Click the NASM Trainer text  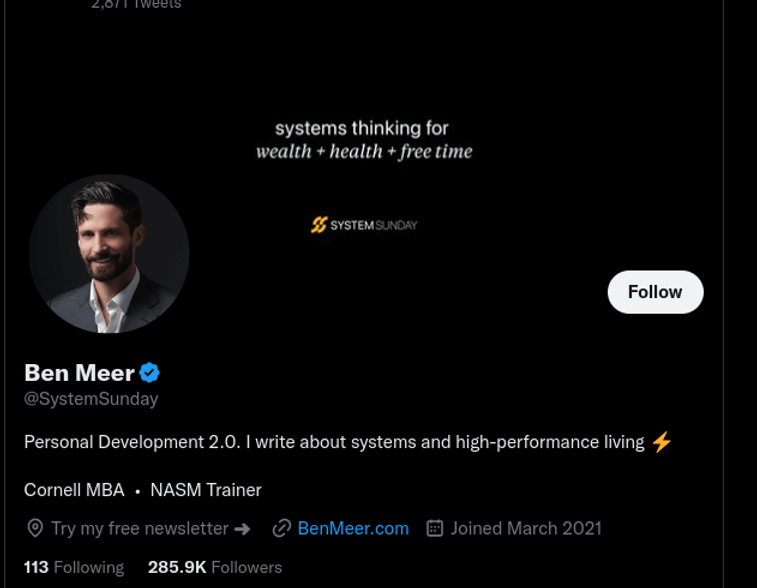(x=206, y=490)
